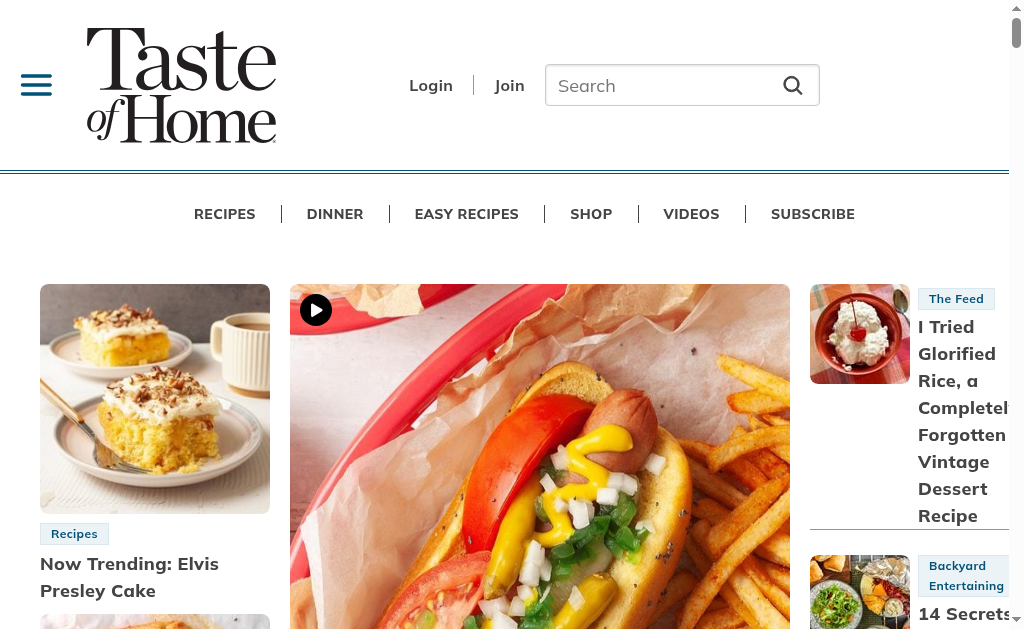The height and width of the screenshot is (629, 1024).
Task: Click the page vertical scrollbar thumb
Action: 1016,33
